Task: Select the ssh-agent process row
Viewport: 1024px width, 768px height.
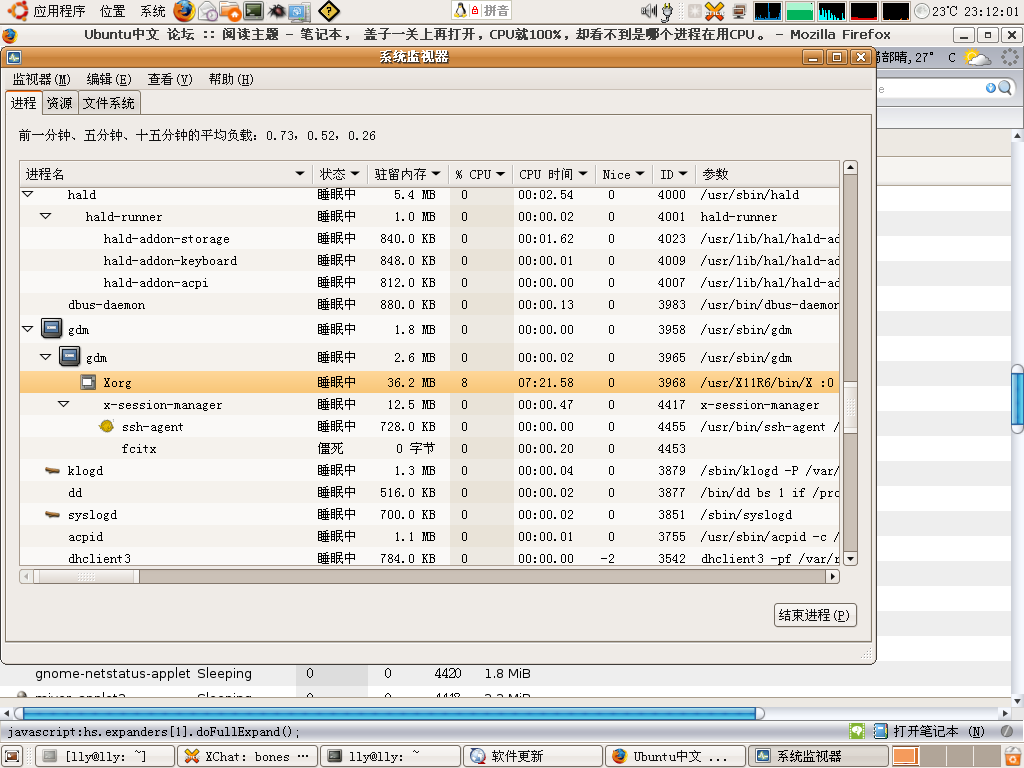Action: [429, 426]
